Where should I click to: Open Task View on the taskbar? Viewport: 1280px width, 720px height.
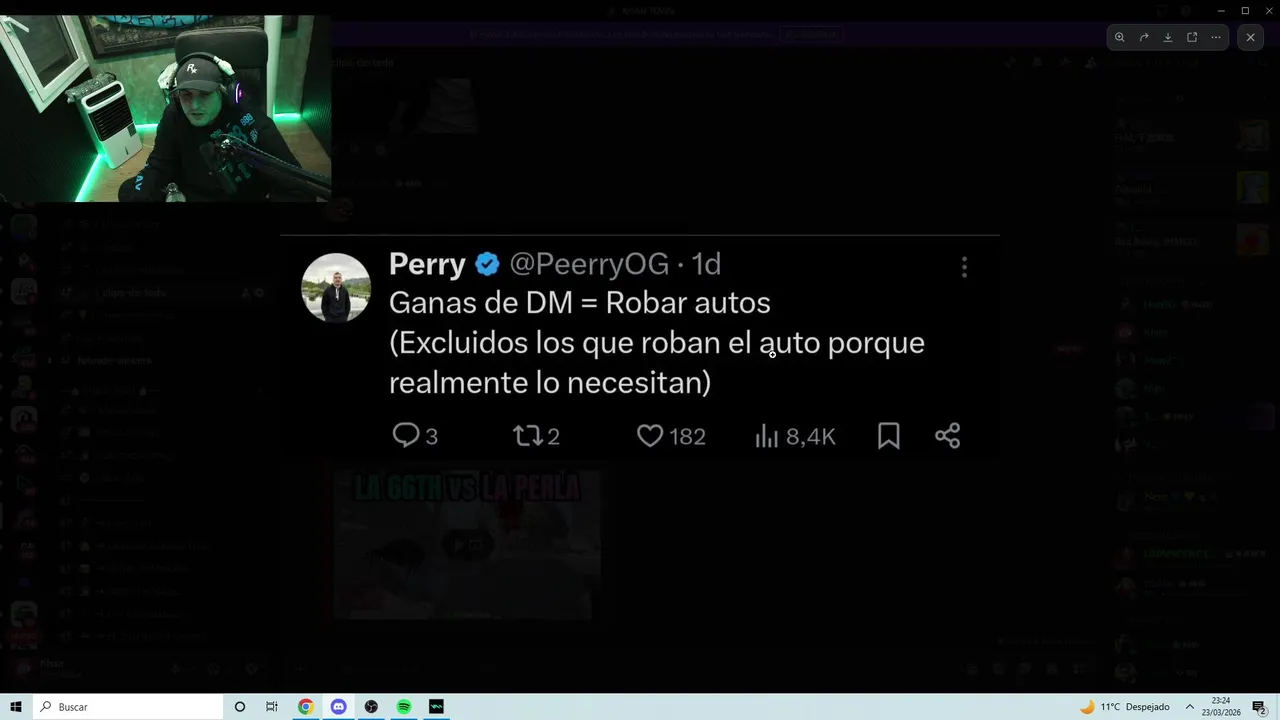tap(272, 707)
